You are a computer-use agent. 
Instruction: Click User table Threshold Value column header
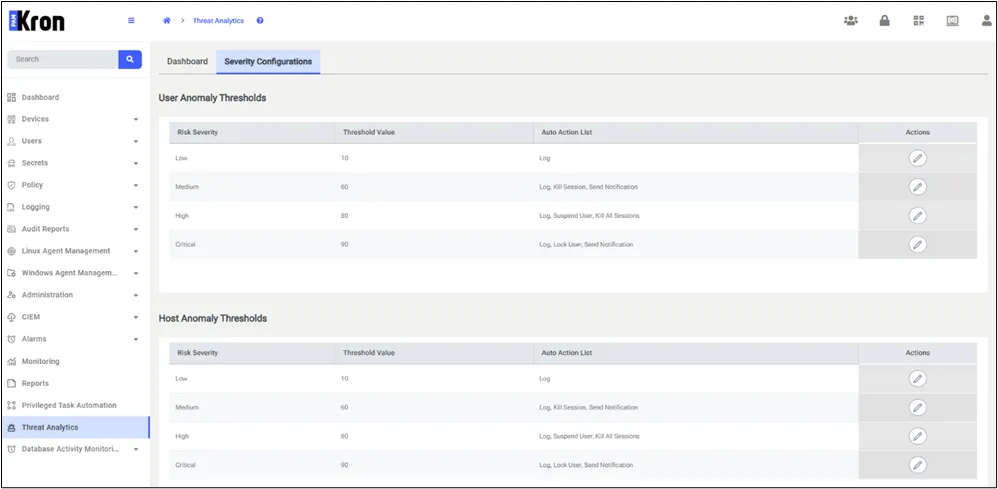(433, 132)
